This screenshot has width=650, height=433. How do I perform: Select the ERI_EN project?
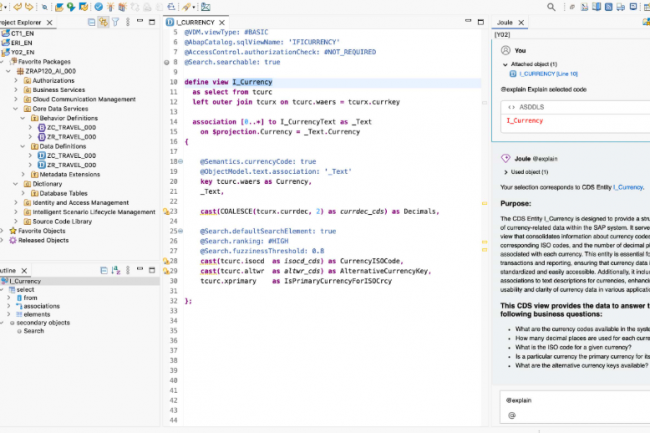coord(21,43)
